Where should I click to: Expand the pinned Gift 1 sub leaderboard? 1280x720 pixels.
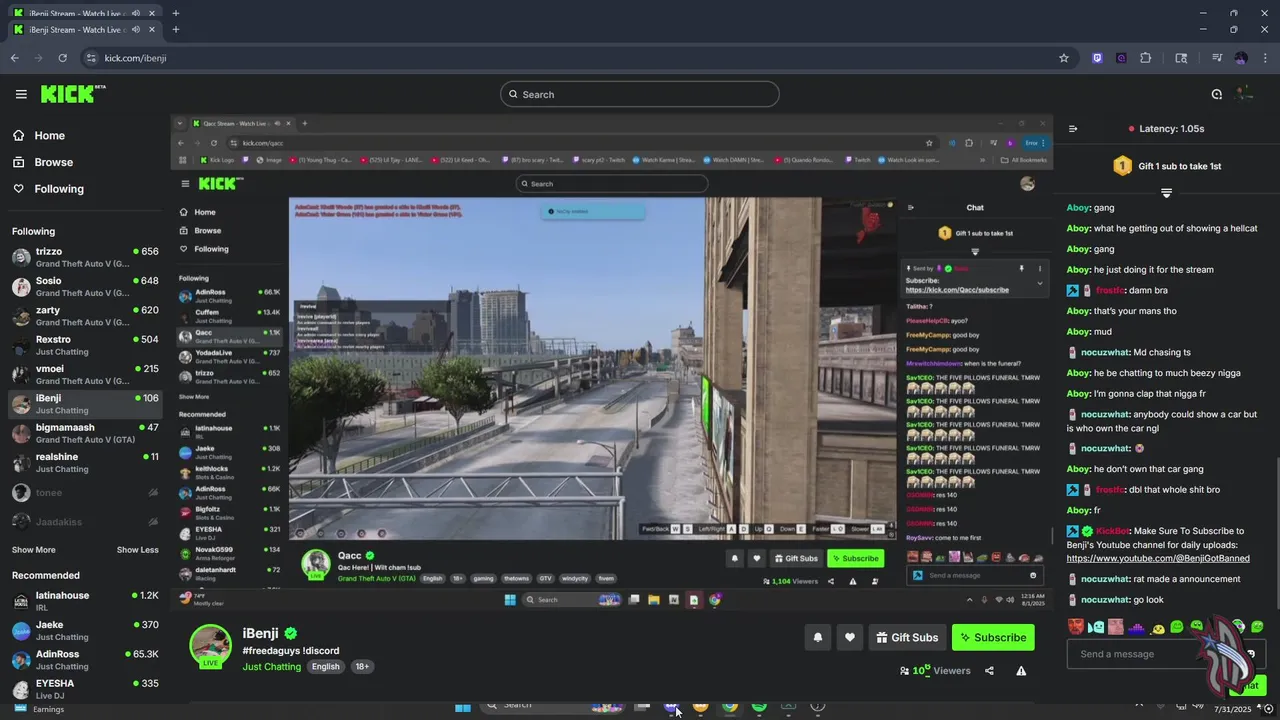[x=1166, y=192]
